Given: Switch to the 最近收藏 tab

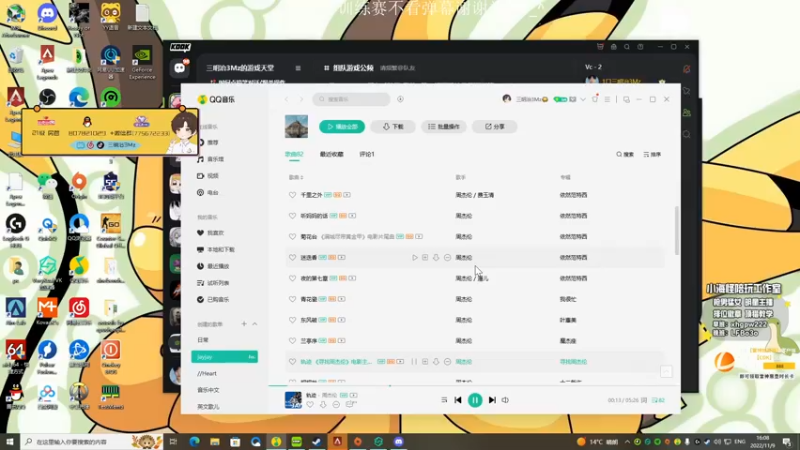Looking at the screenshot, I should point(332,154).
